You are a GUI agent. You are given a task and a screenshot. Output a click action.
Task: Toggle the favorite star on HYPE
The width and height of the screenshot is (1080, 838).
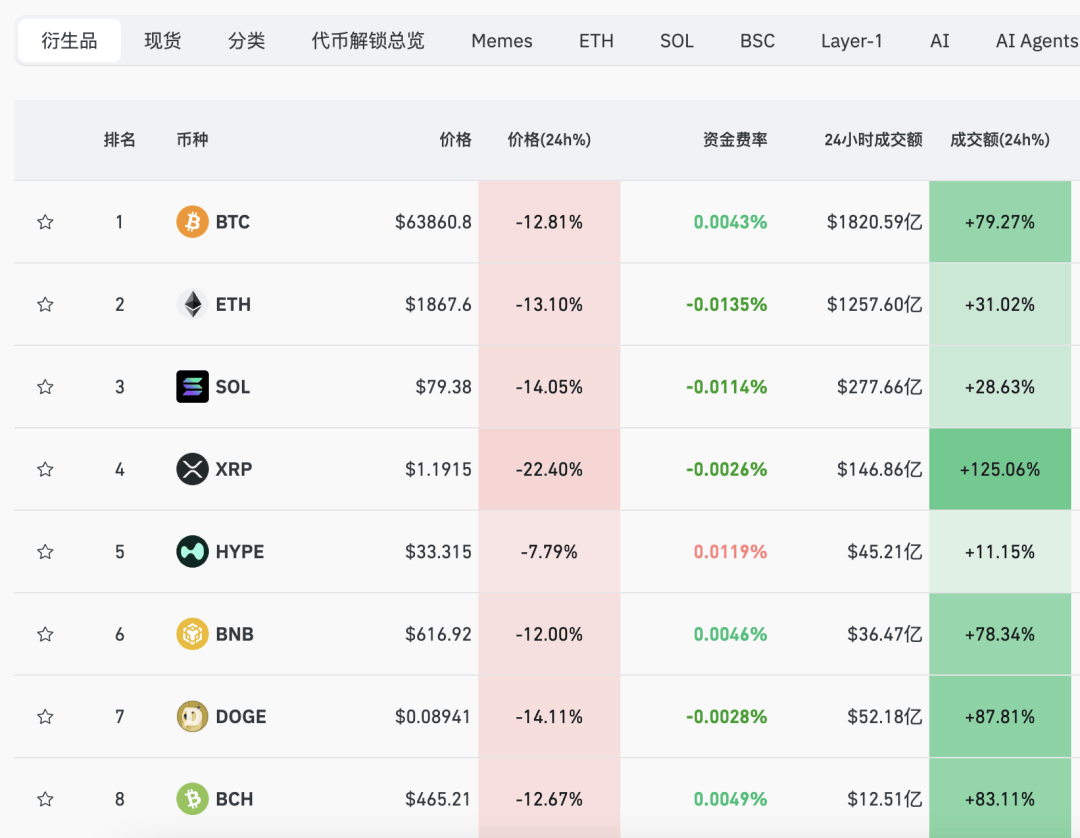45,551
